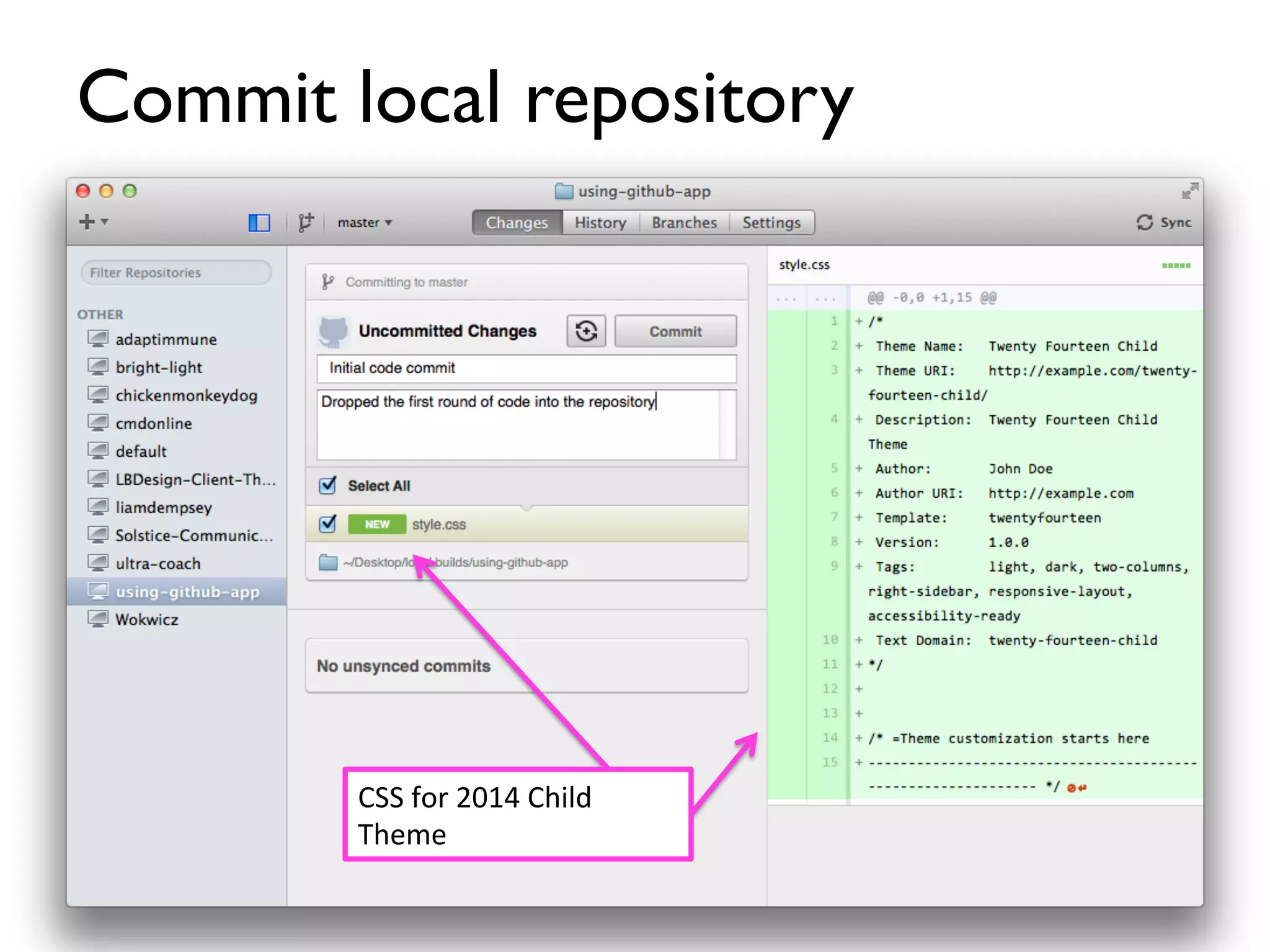Click the Initial code commit summary field
Viewport: 1270px width, 952px height.
tap(526, 368)
